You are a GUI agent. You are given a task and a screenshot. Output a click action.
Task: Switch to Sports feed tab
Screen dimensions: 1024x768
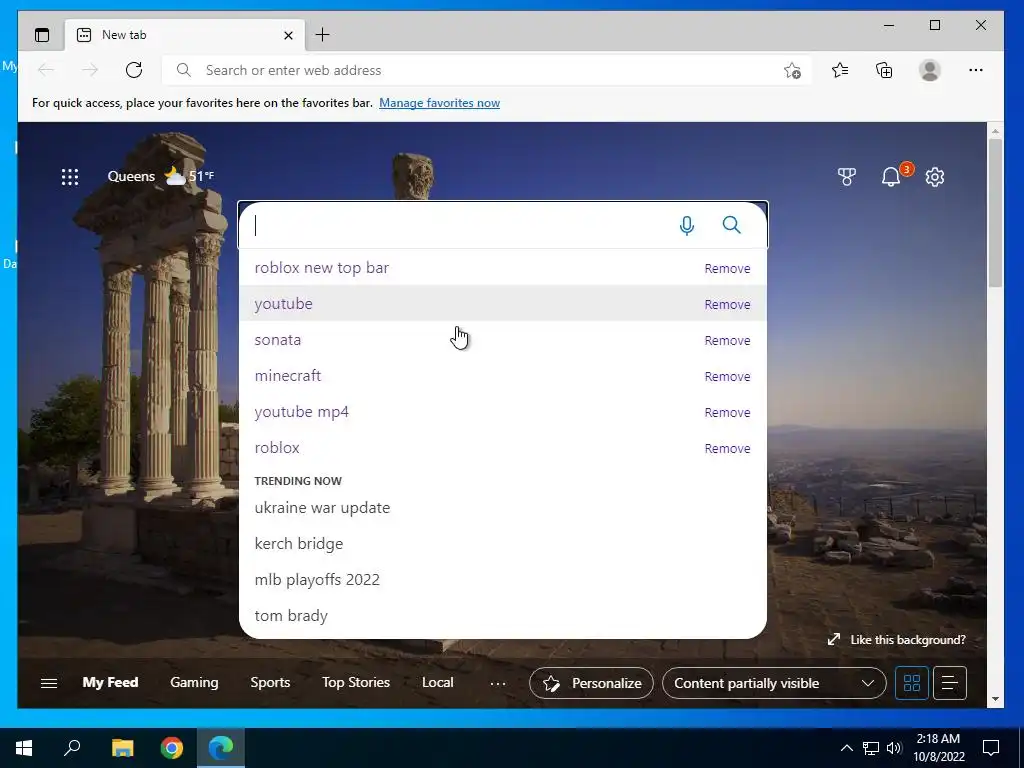[x=270, y=682]
